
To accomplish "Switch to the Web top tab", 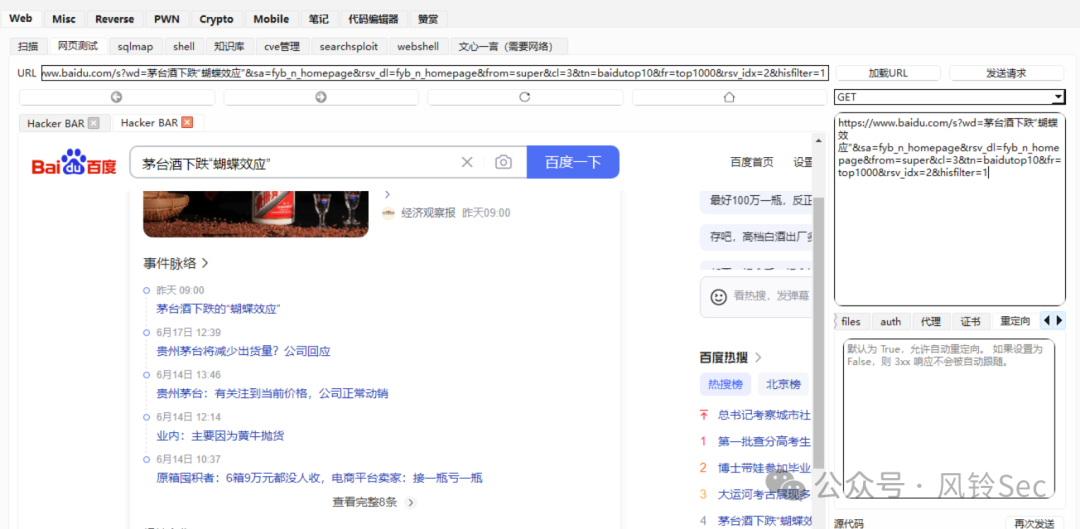I will tap(21, 19).
